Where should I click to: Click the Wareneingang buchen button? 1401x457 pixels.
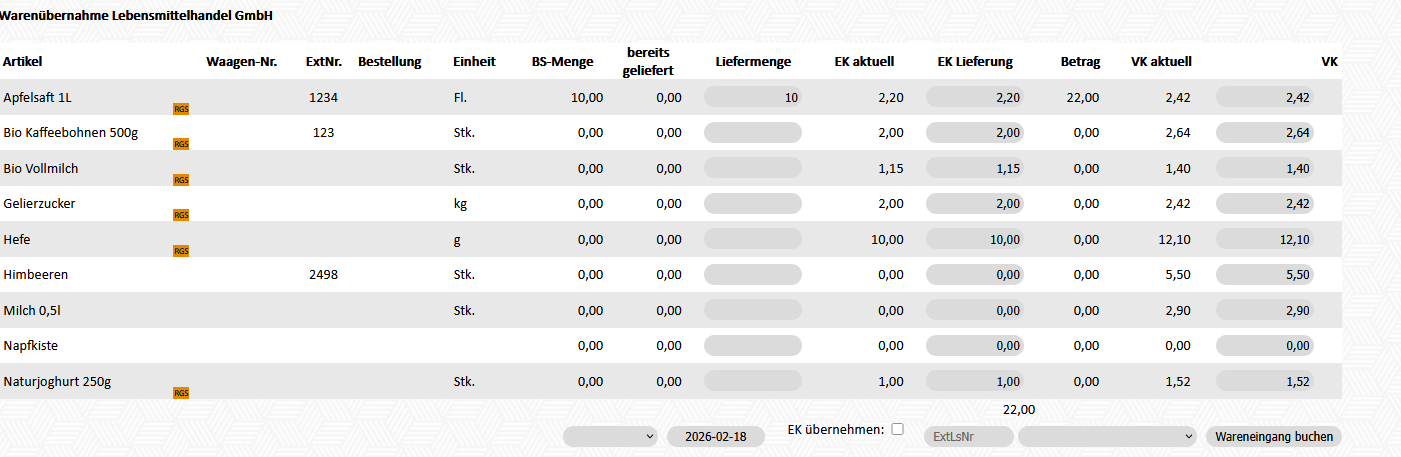pyautogui.click(x=1274, y=437)
